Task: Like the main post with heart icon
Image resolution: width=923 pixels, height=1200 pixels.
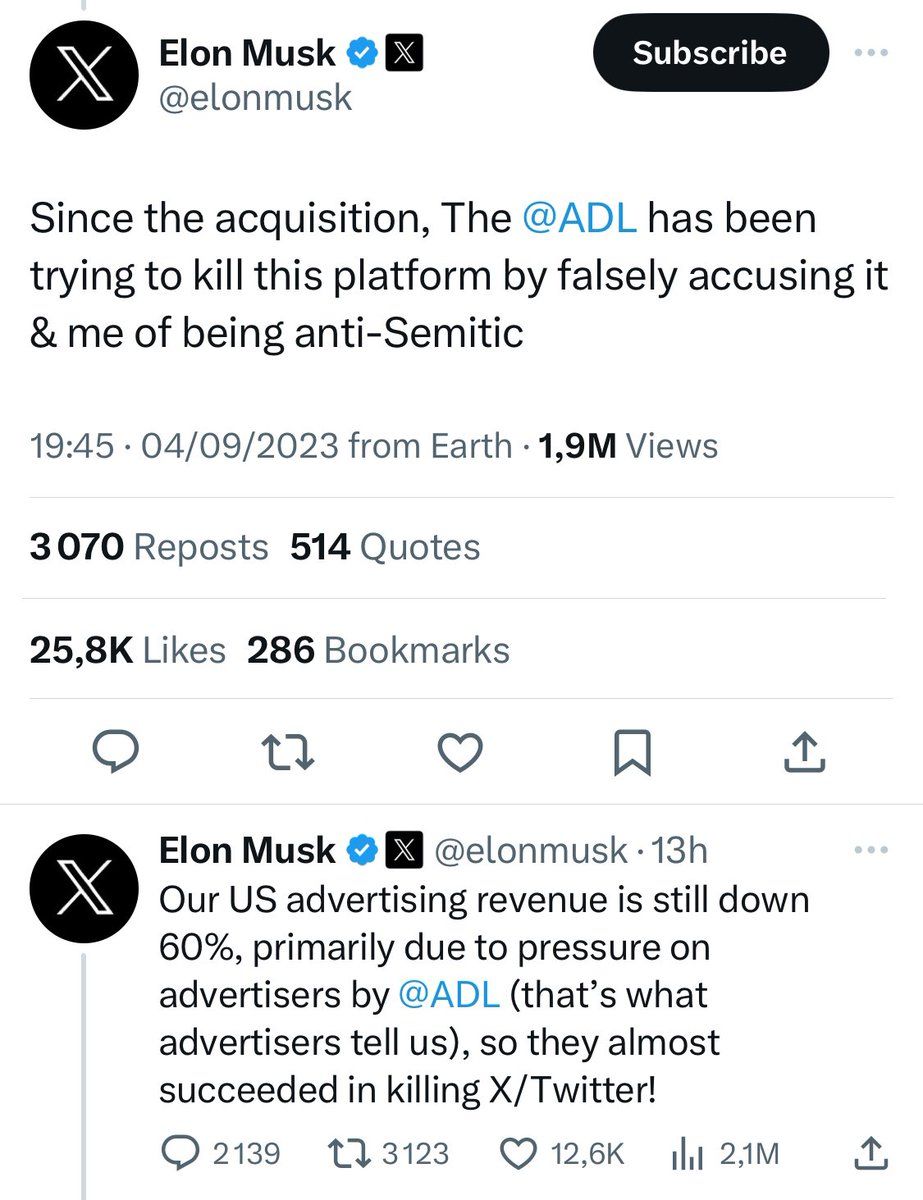Action: coord(461,753)
